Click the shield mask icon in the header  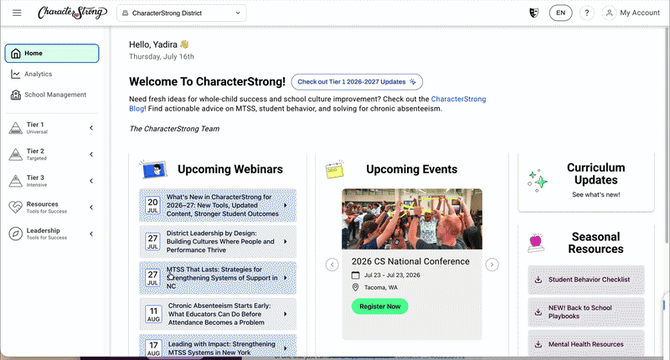pos(534,13)
